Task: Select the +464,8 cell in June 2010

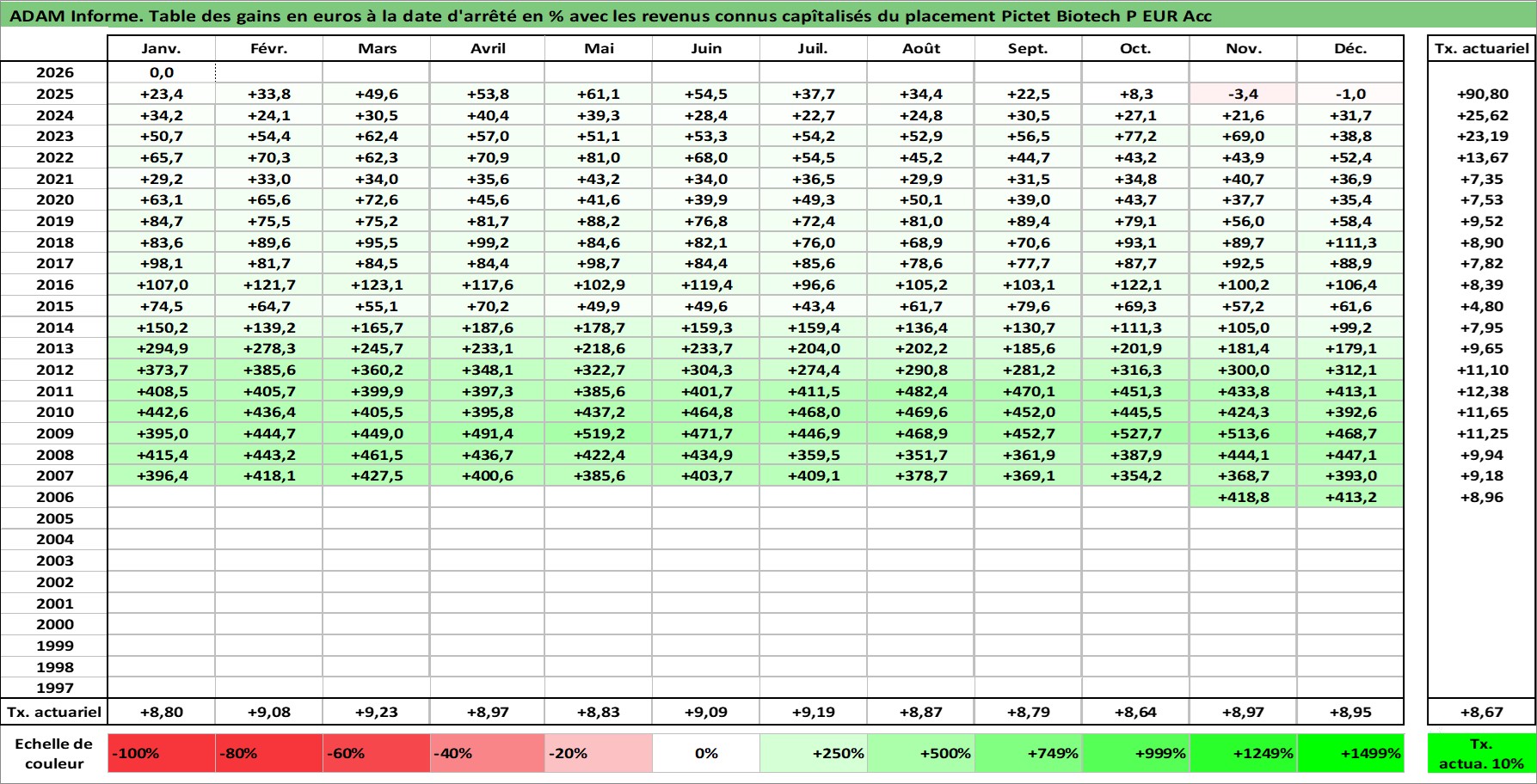Action: pyautogui.click(x=706, y=412)
